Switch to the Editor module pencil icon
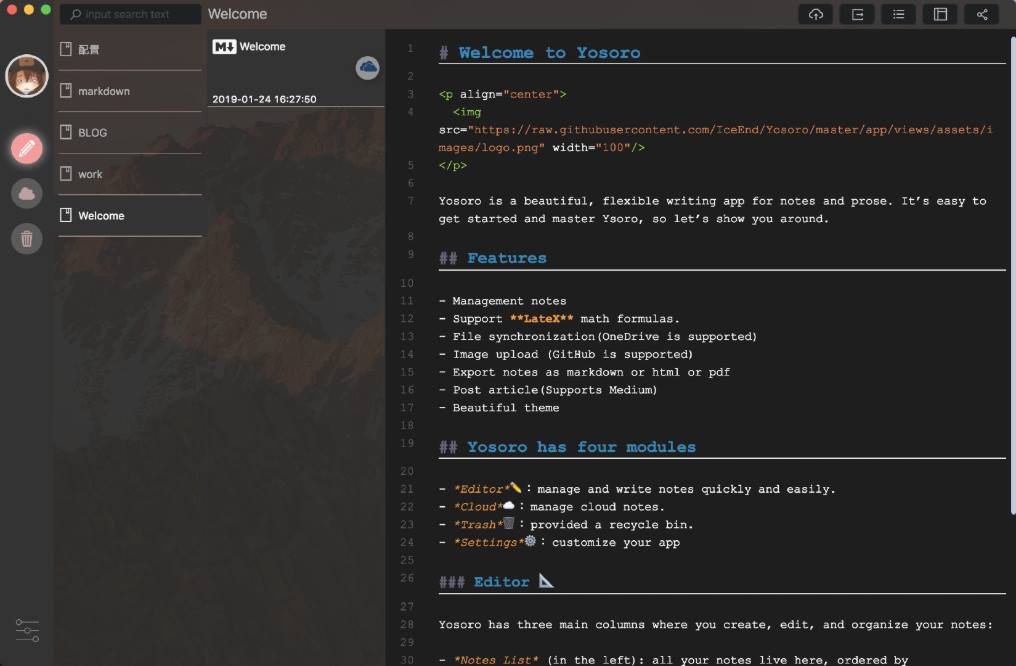 coord(26,147)
